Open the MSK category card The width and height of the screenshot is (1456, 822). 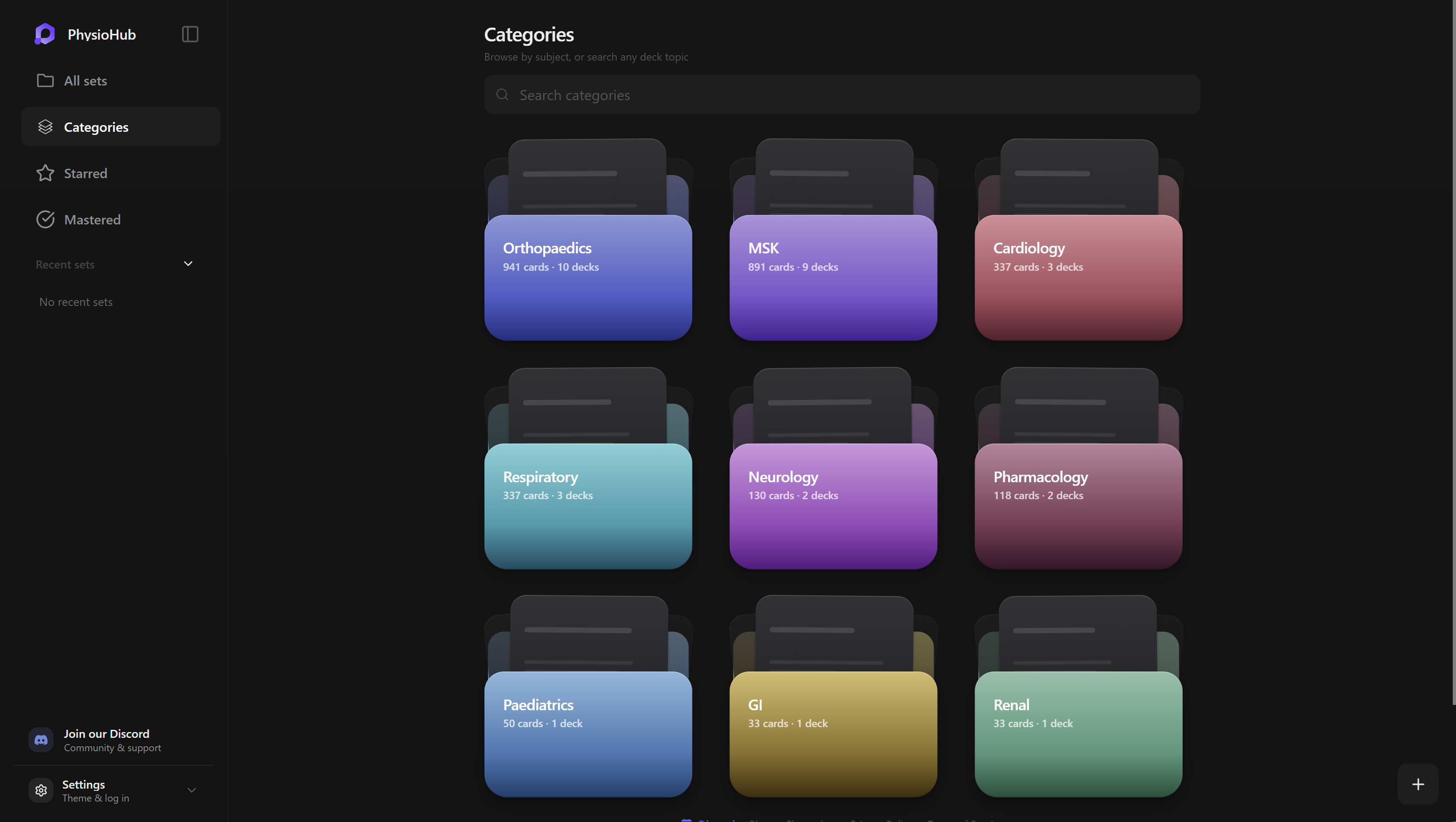pos(833,277)
